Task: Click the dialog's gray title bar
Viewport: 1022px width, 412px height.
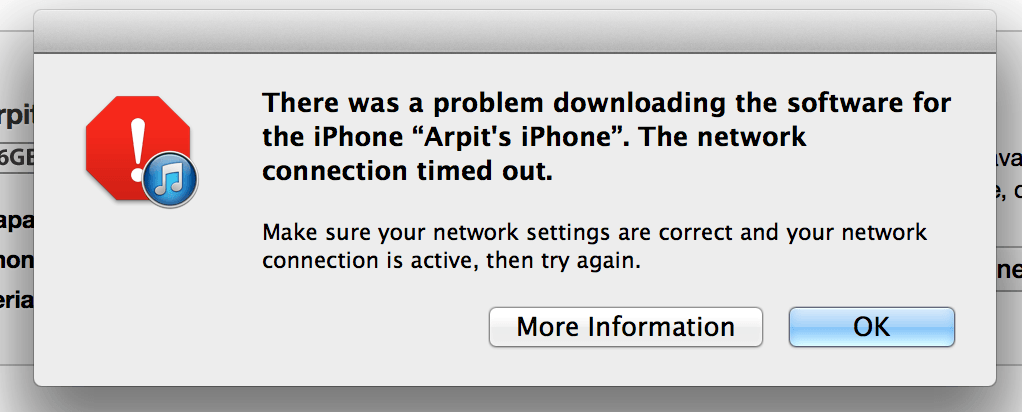Action: click(515, 32)
